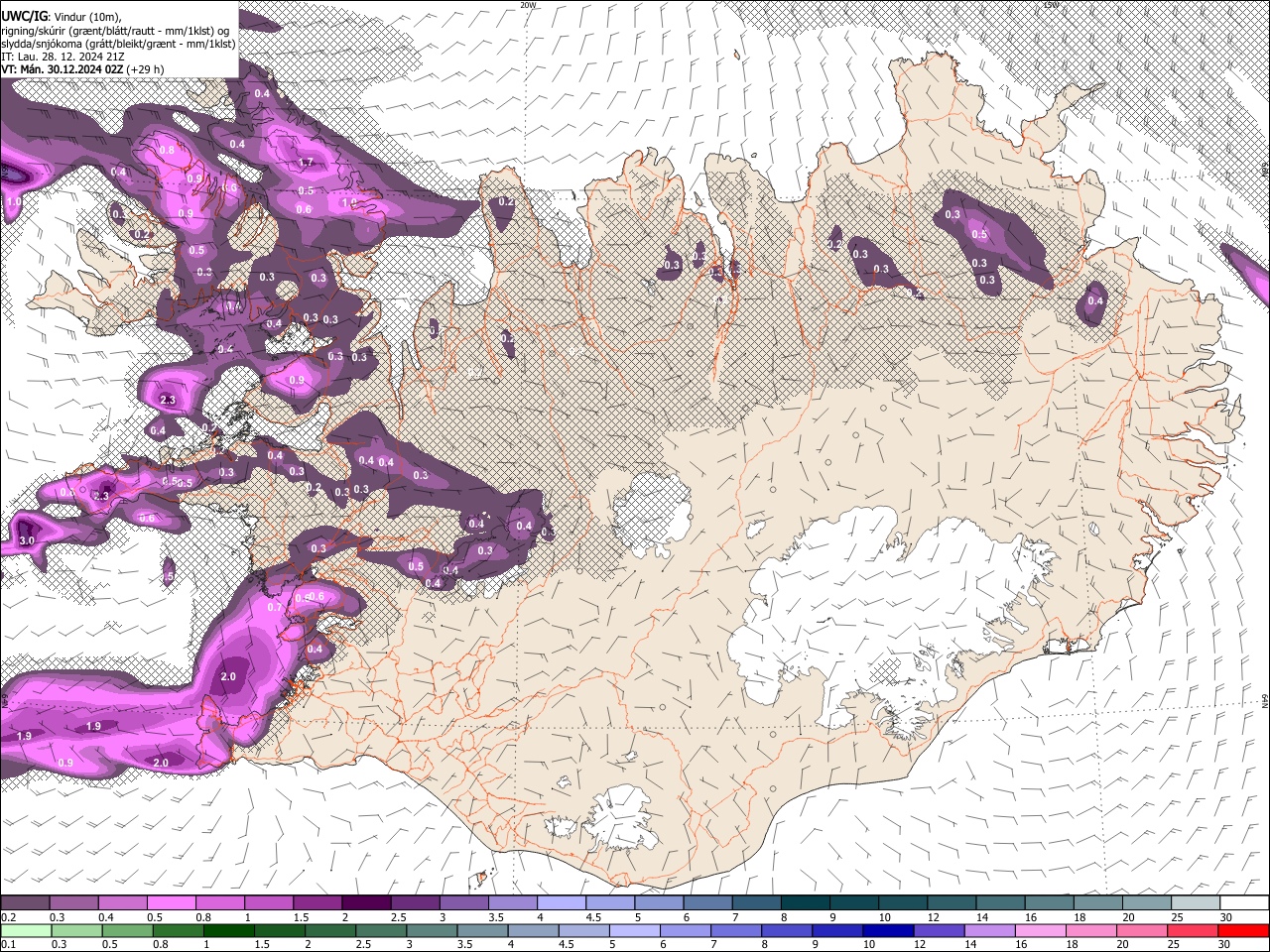
Task: Click the 'UWC/IG' title text
Action: pos(25,16)
